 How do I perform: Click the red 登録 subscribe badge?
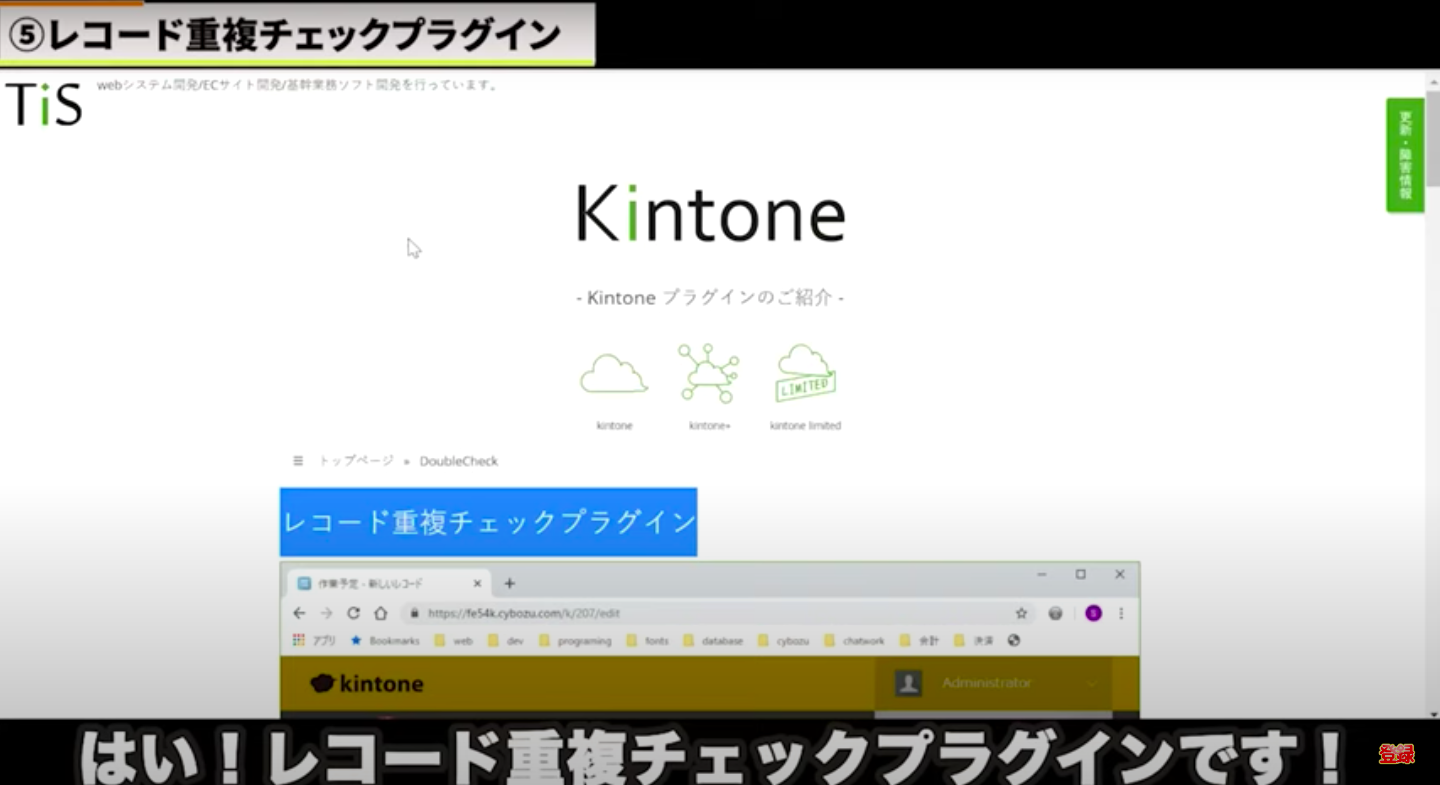tap(1397, 755)
